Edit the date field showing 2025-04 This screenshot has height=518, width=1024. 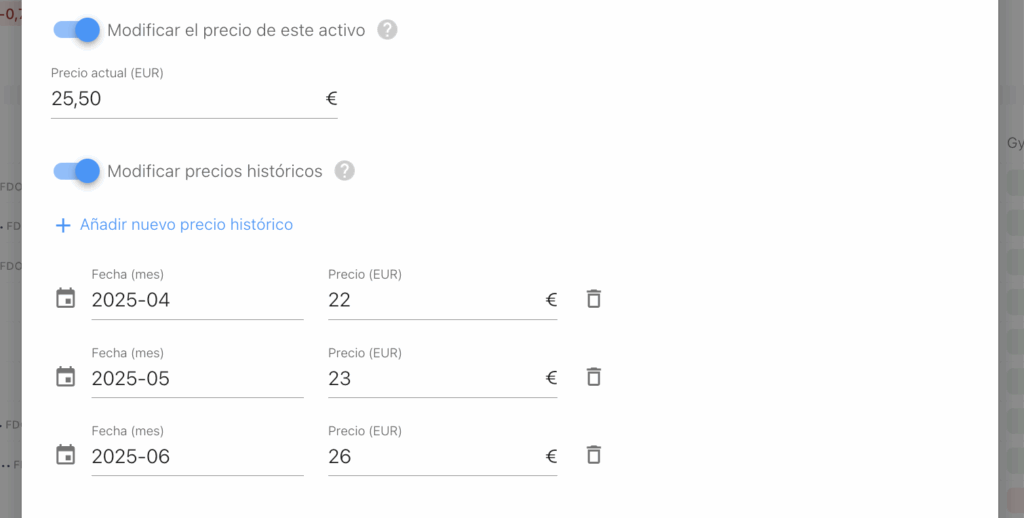(x=196, y=300)
